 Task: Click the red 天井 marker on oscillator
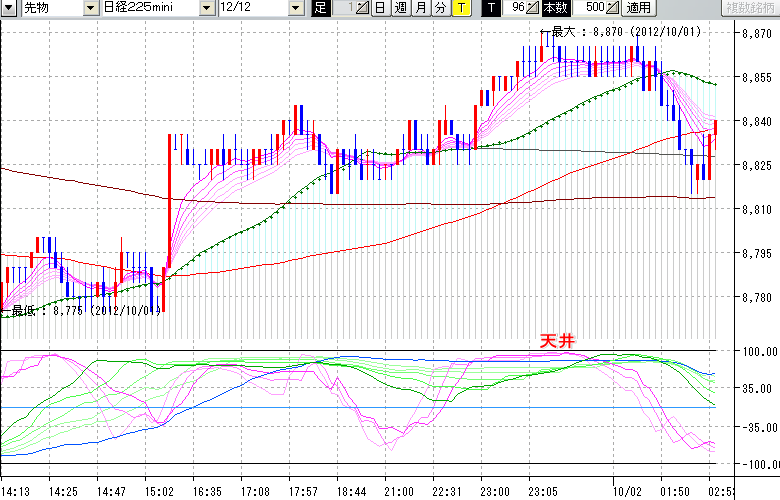pyautogui.click(x=556, y=341)
